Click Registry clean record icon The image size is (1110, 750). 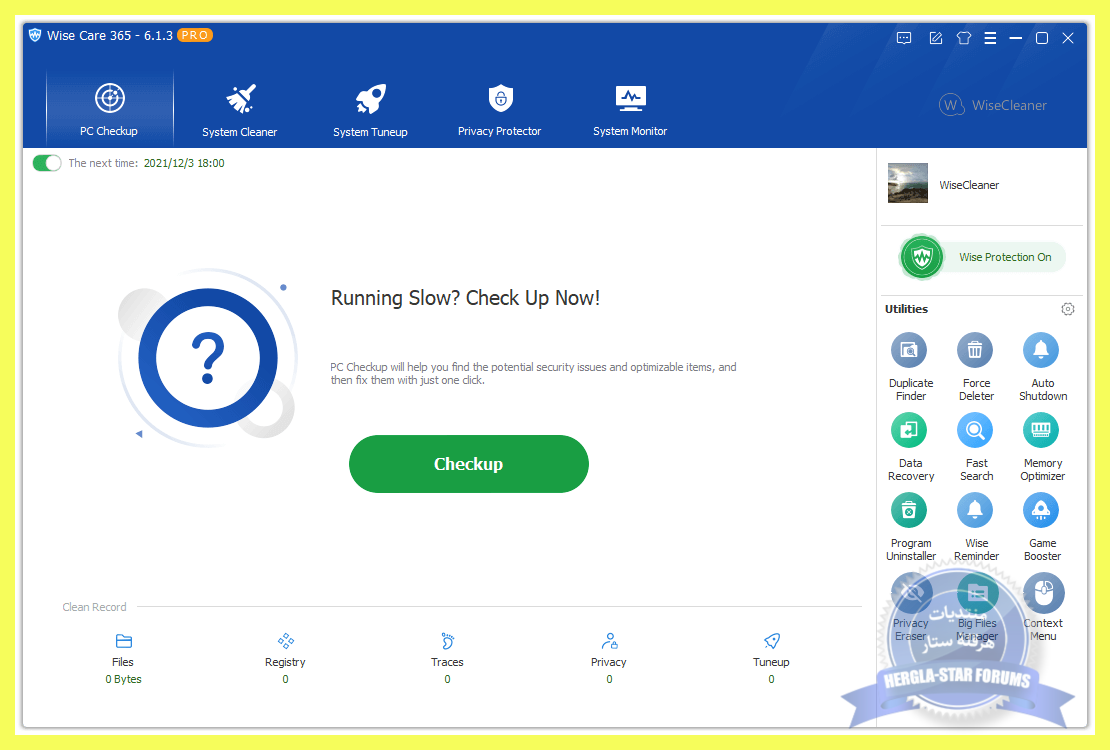(x=285, y=641)
